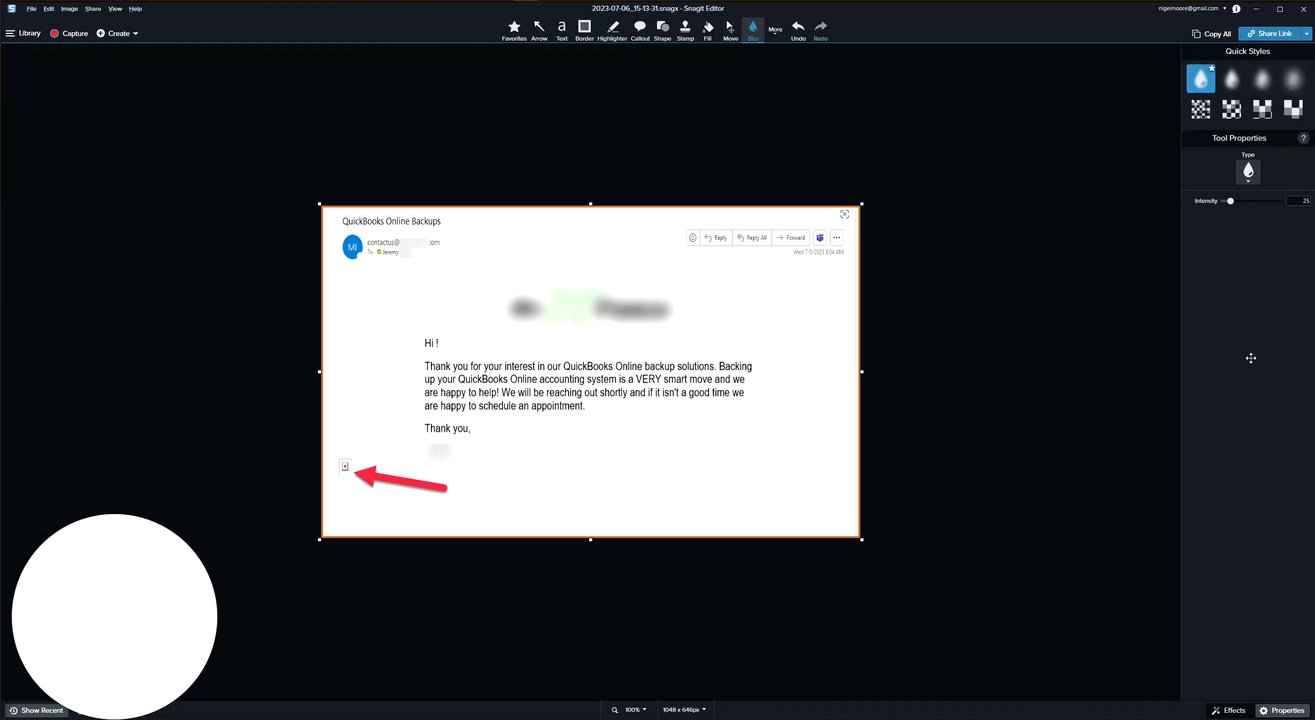Viewport: 1315px width, 720px height.
Task: Click Show Recent
Action: [36, 711]
